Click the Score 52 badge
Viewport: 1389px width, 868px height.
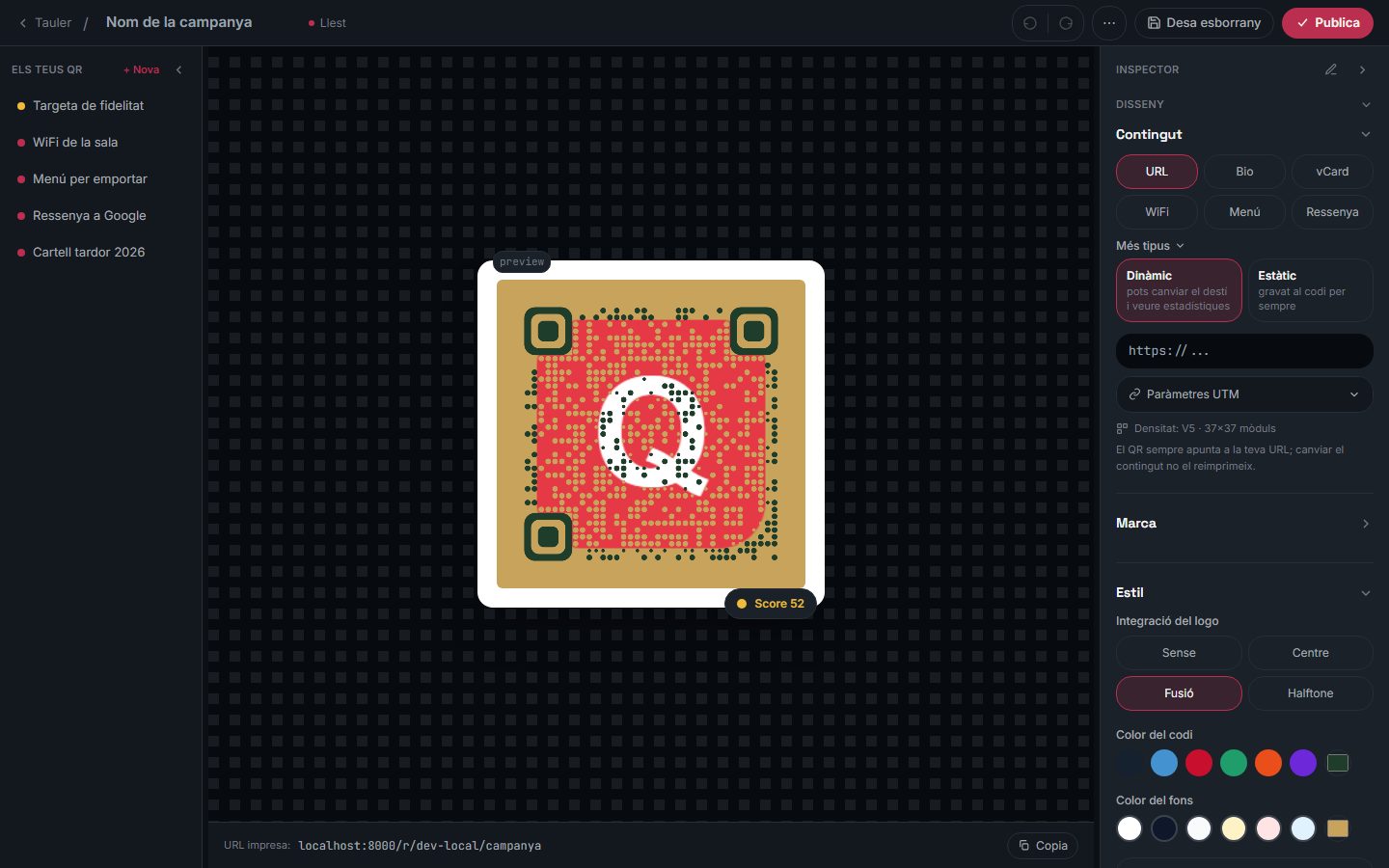click(771, 604)
